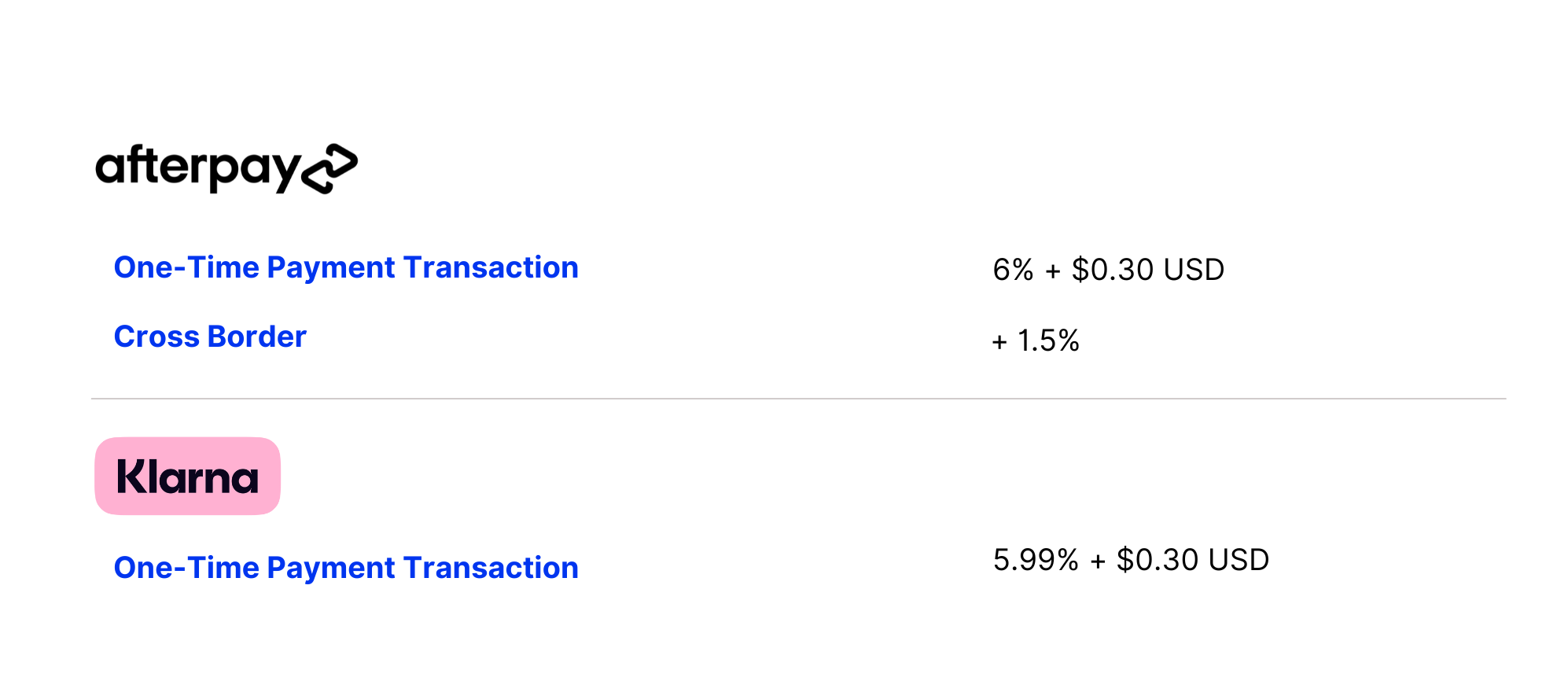Select the 5.99% + $0.30 USD fee text
This screenshot has width=1568, height=692.
tap(1132, 560)
